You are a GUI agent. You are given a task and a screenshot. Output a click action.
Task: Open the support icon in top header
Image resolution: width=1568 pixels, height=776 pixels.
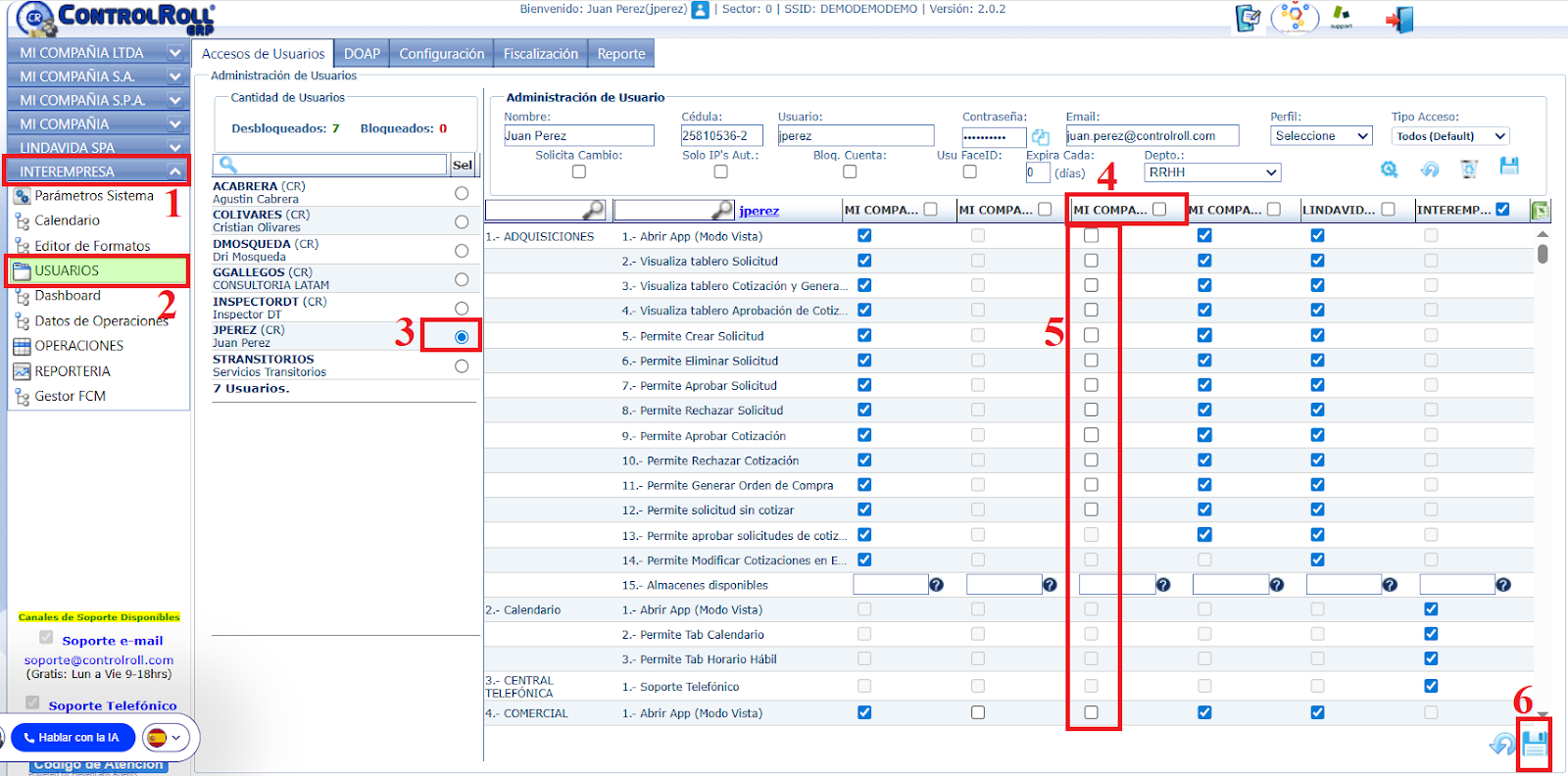tap(1341, 17)
